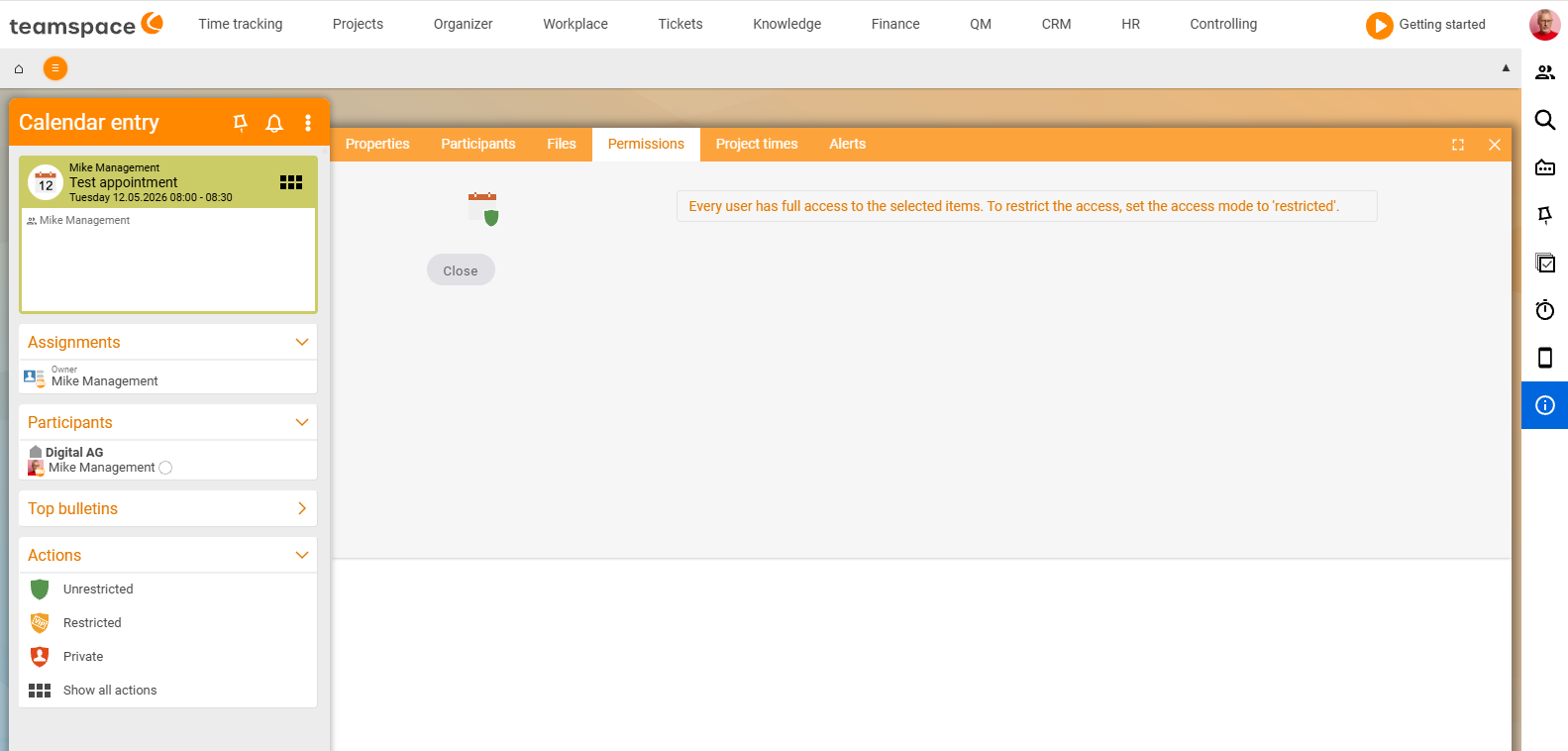Click the owner assignment icon beside Mike Management
Viewport: 1568px width, 751px height.
pos(34,377)
